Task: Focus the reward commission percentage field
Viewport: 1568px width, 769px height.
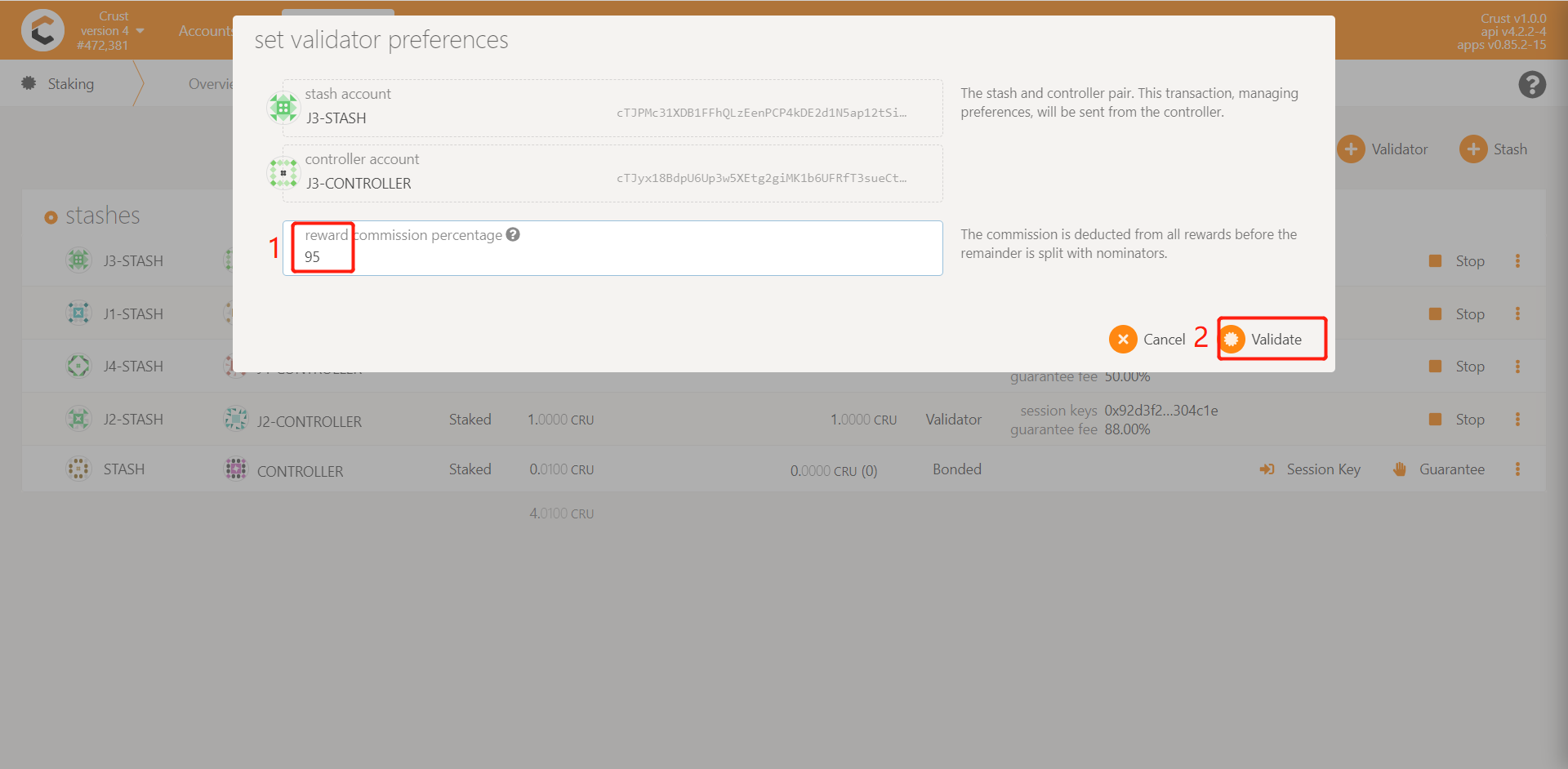Action: (x=612, y=248)
